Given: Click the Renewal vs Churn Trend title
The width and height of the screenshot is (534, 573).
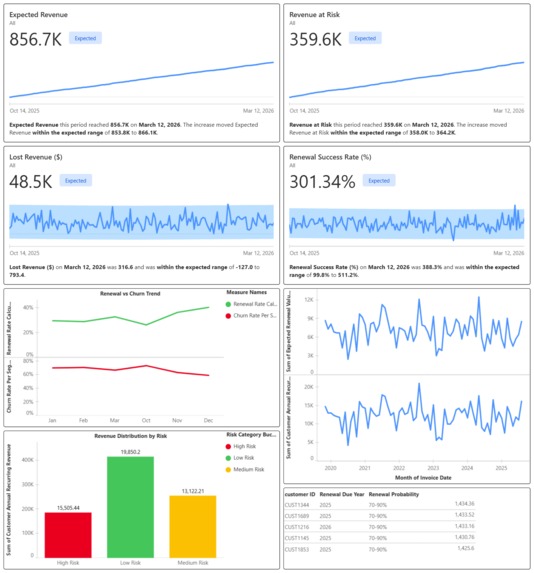Looking at the screenshot, I should [x=130, y=294].
